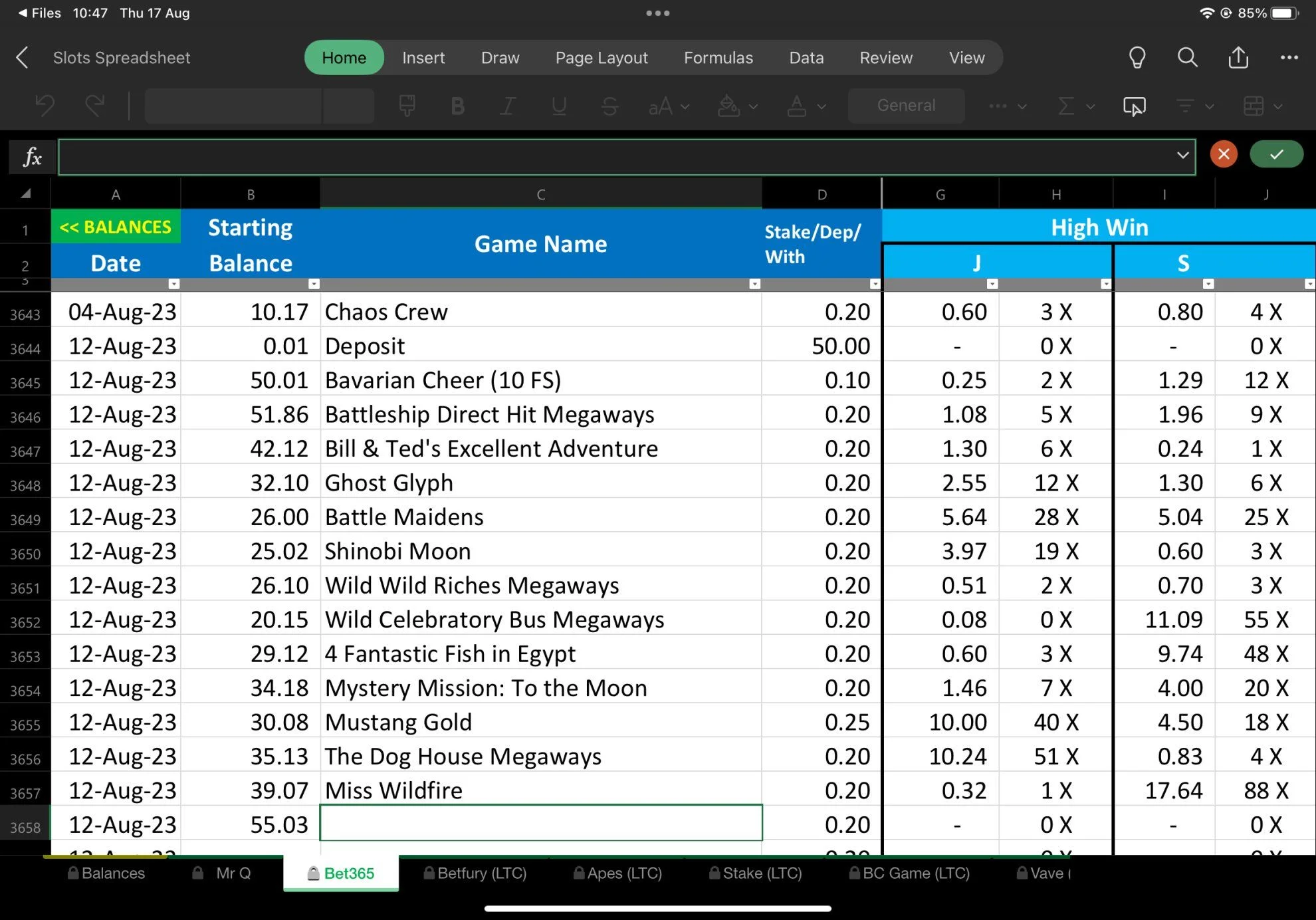This screenshot has height=920, width=1316.
Task: Open fill color dropdown arrow
Action: point(753,106)
